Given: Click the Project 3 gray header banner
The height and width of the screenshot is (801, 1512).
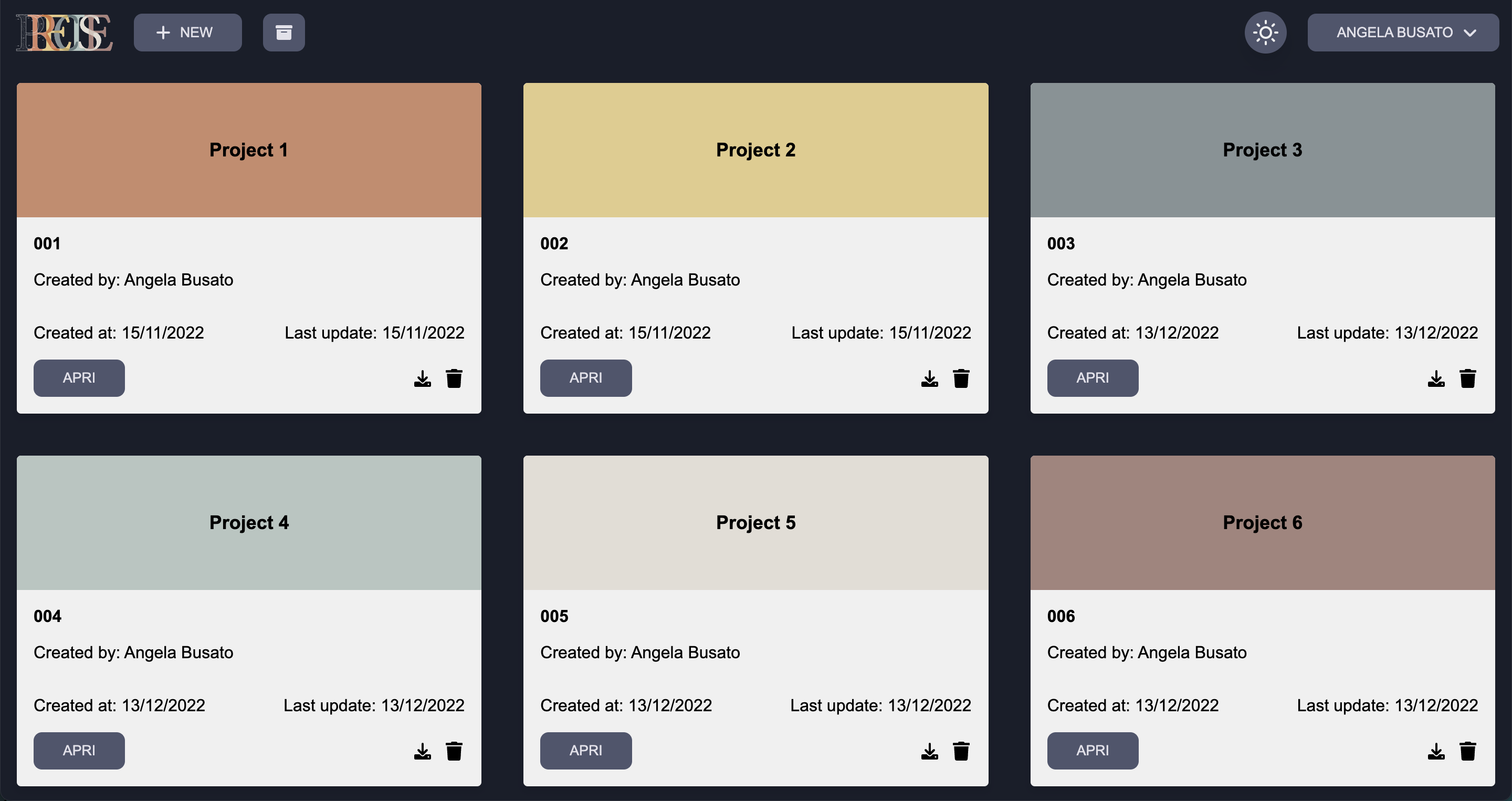Looking at the screenshot, I should 1262,150.
